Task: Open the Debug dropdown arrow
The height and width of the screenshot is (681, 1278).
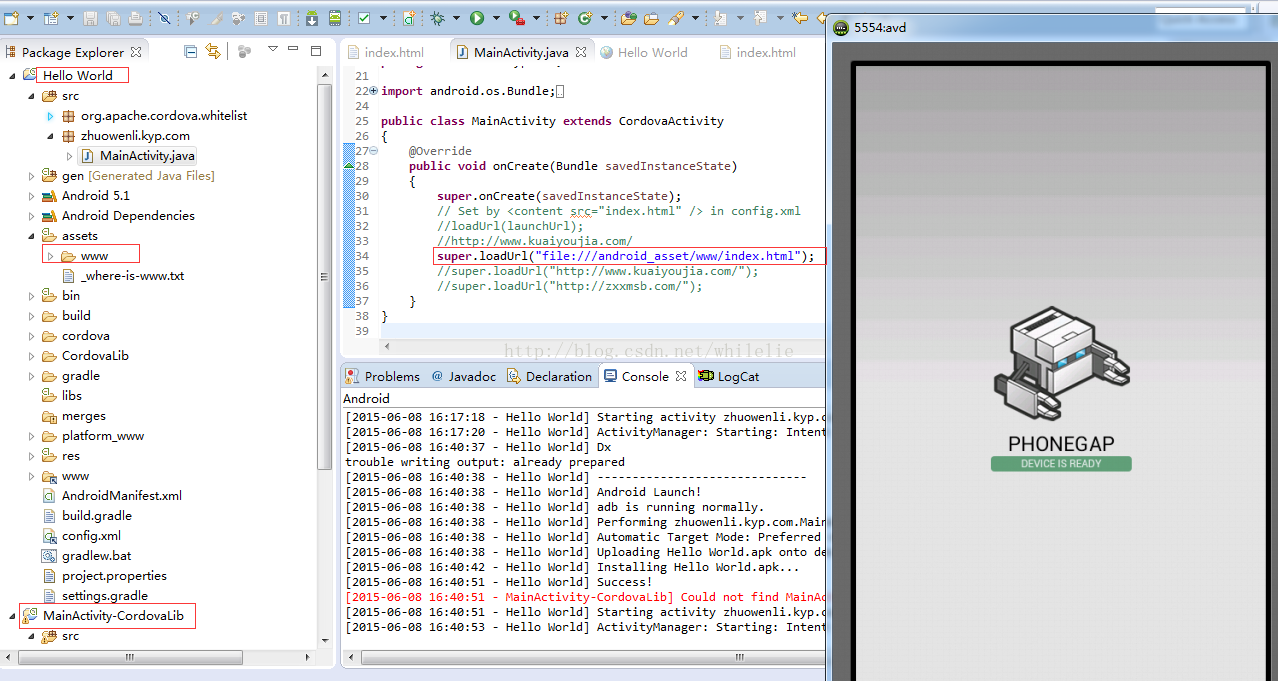Action: (x=456, y=18)
